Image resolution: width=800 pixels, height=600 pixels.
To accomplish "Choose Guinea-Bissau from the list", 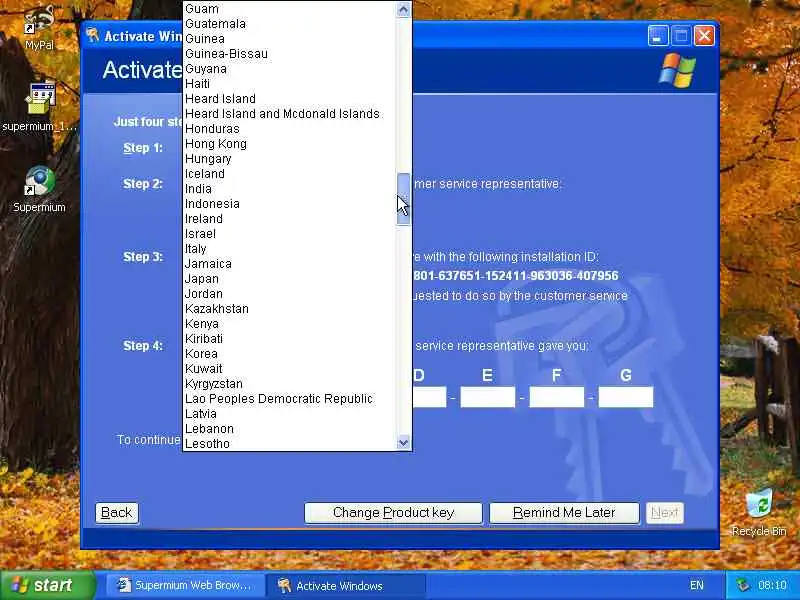I will (290, 54).
